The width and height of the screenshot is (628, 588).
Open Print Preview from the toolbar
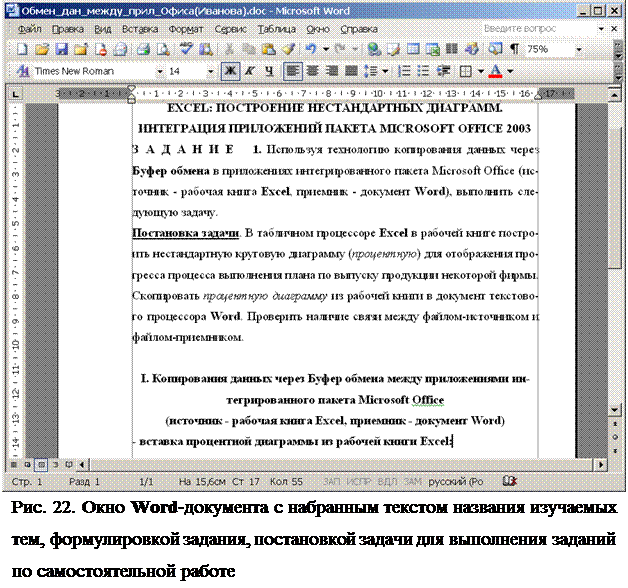(x=163, y=49)
